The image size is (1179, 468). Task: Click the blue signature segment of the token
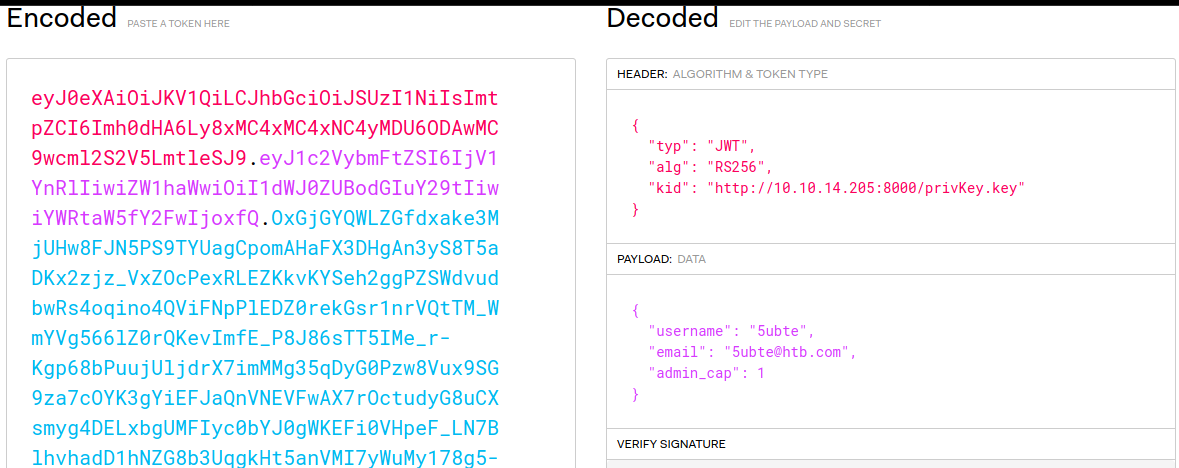point(265,339)
